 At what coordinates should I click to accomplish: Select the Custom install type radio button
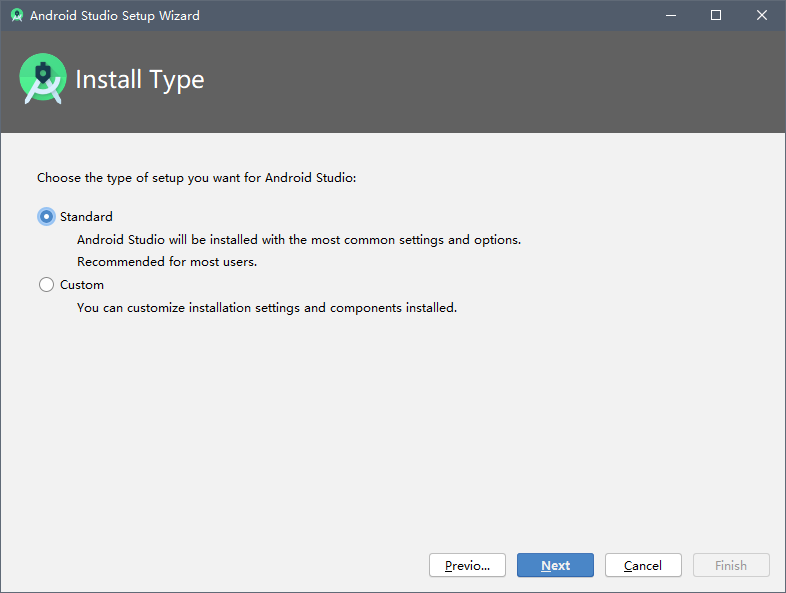point(46,285)
